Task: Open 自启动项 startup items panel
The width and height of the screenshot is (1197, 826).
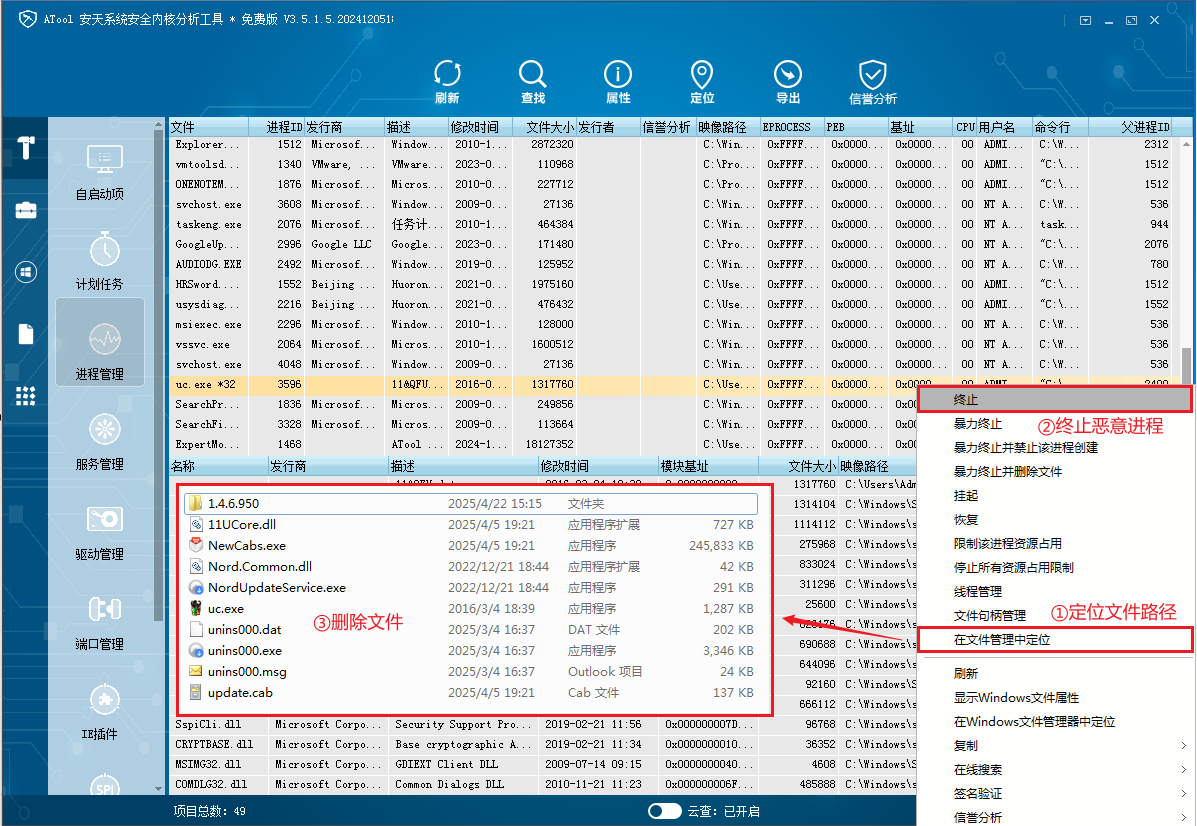Action: (100, 173)
